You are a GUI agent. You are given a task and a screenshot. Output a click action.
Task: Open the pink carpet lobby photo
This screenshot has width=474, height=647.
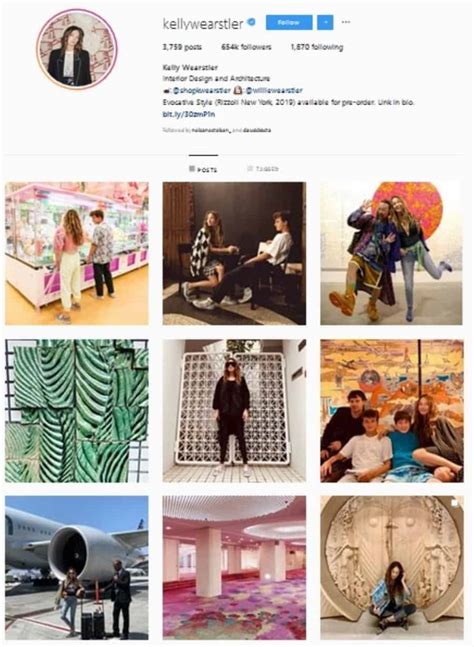(234, 568)
